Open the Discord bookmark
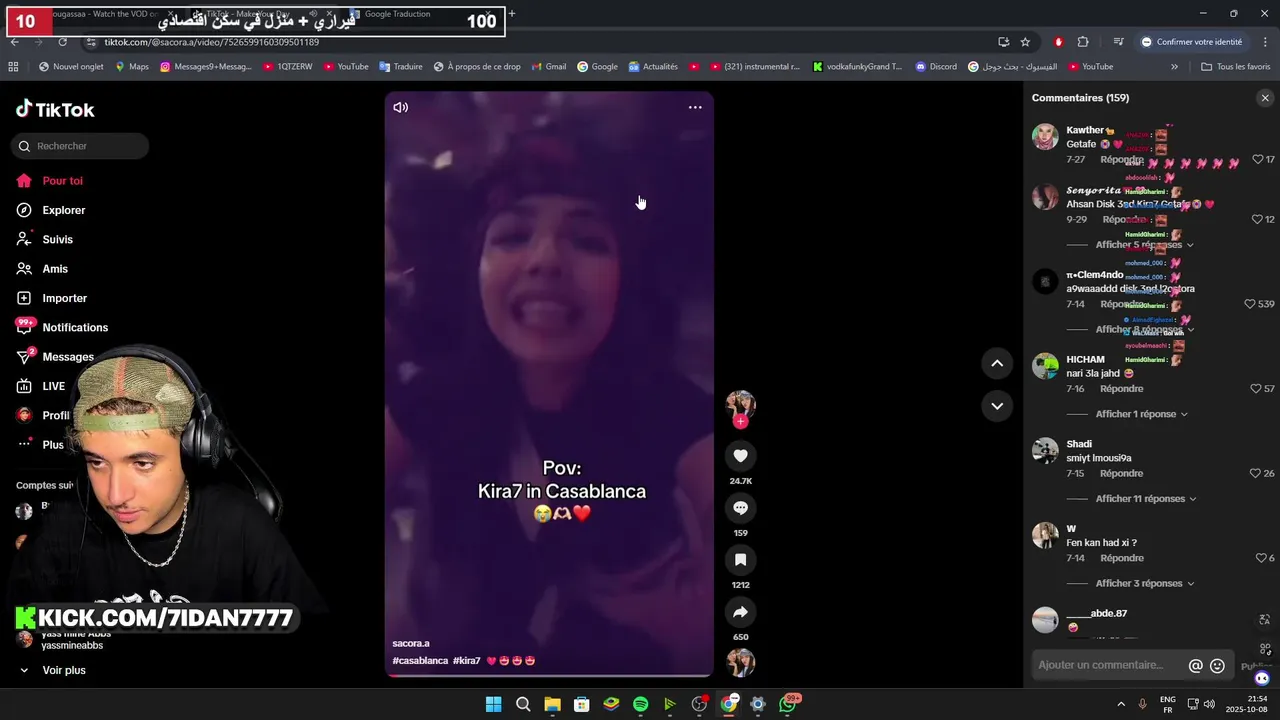Screen dimensions: 1280x720 [x=934, y=67]
